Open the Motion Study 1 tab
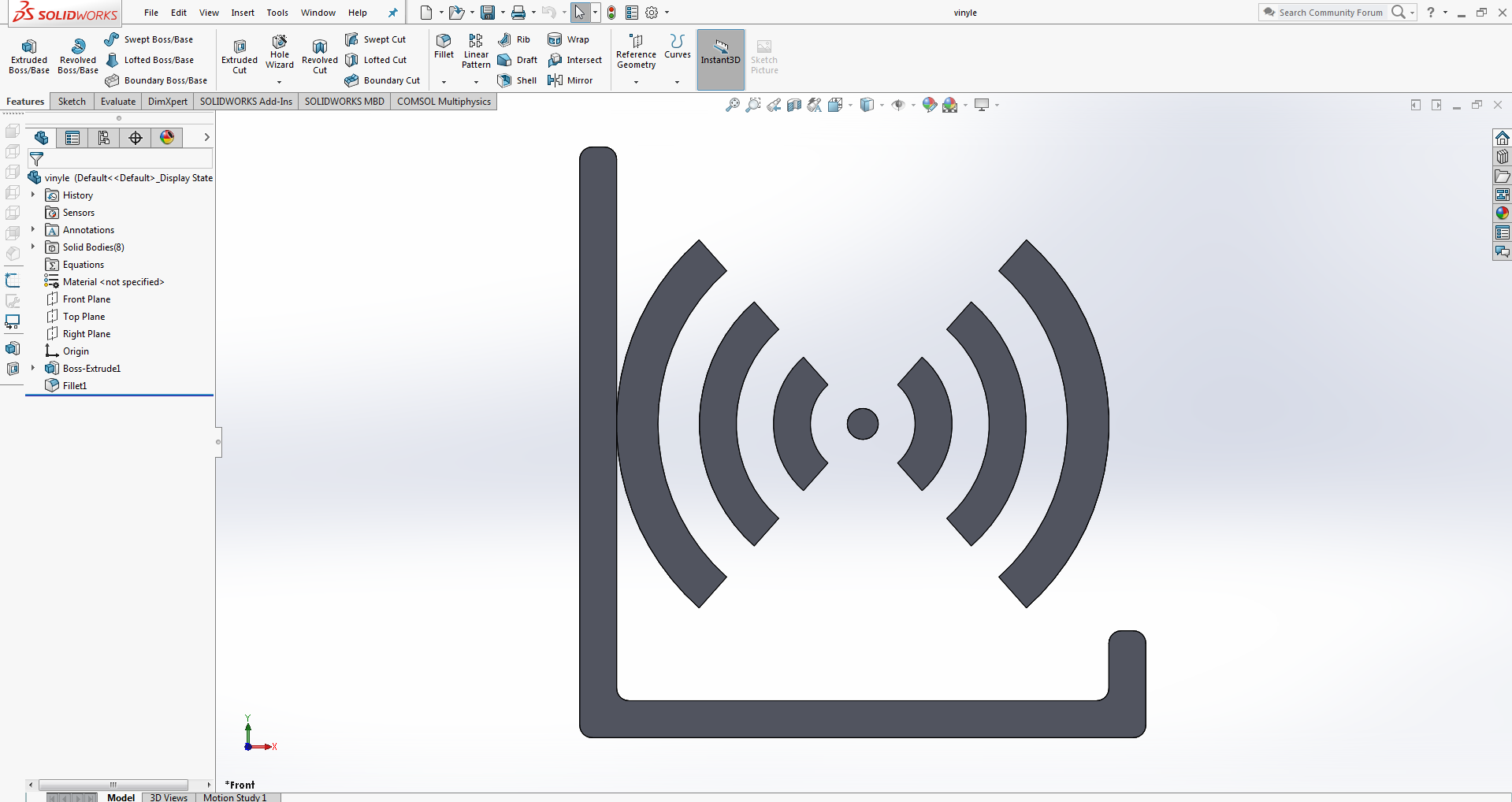 235,797
